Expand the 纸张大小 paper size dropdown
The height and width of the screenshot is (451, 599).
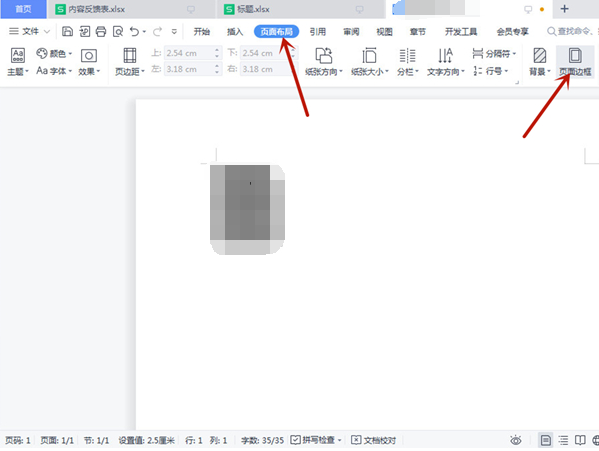point(369,71)
